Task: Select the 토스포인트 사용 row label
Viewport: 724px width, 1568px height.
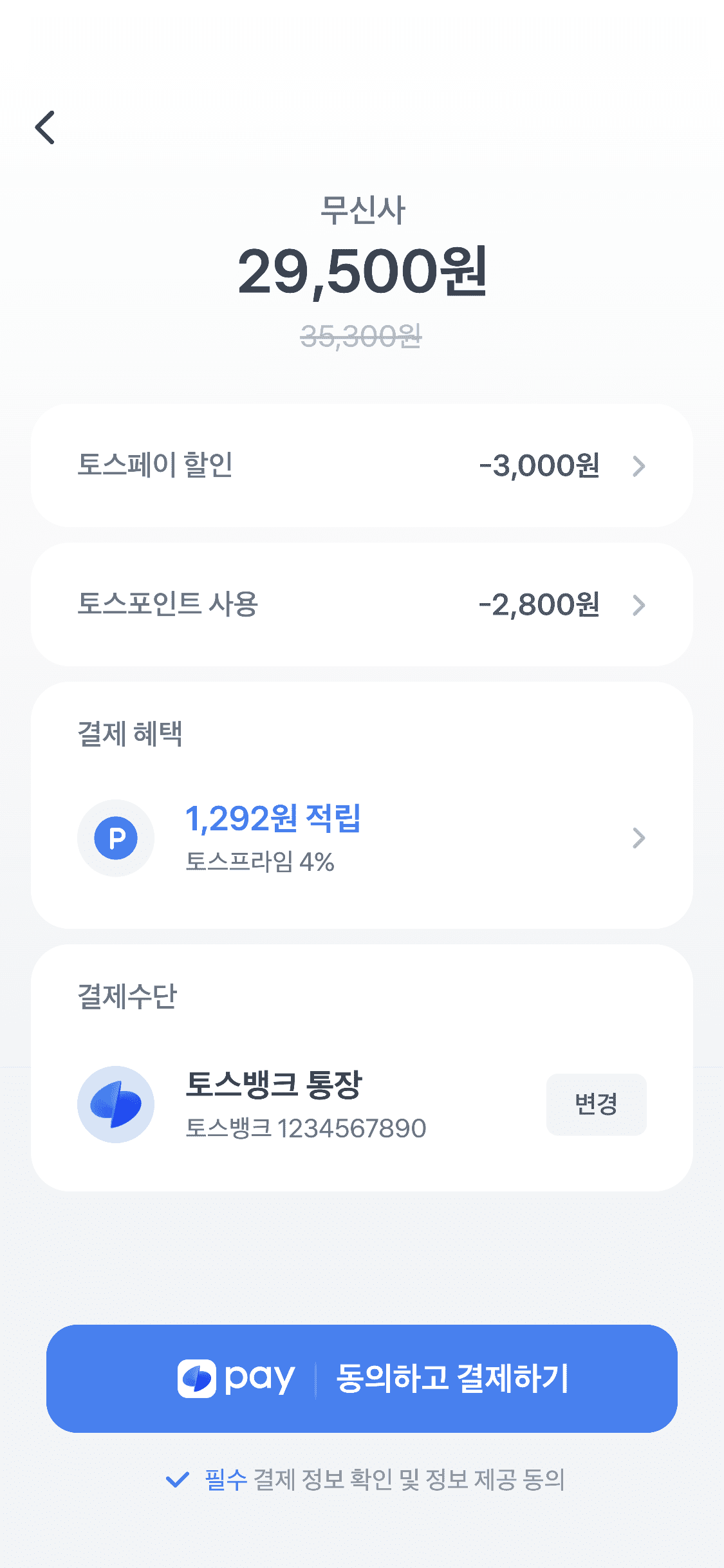Action: pos(167,604)
